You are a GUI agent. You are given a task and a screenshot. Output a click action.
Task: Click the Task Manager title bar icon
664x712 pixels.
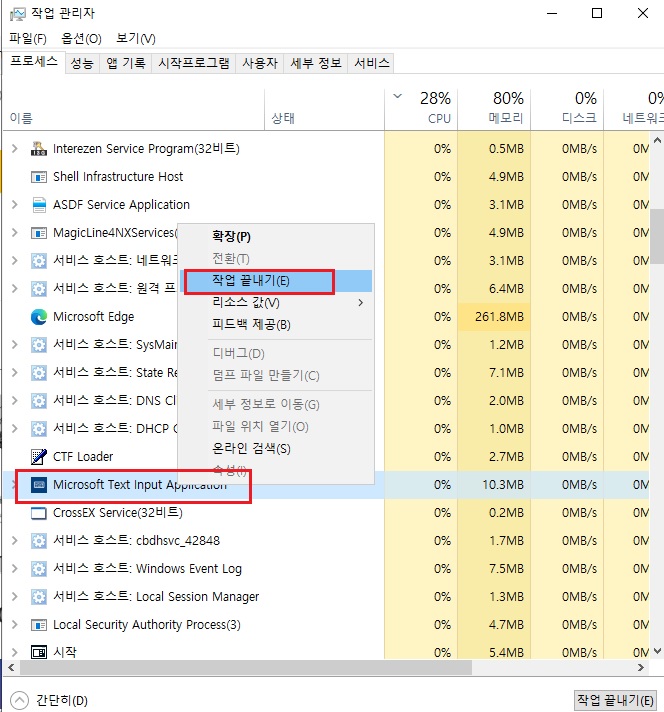(17, 14)
